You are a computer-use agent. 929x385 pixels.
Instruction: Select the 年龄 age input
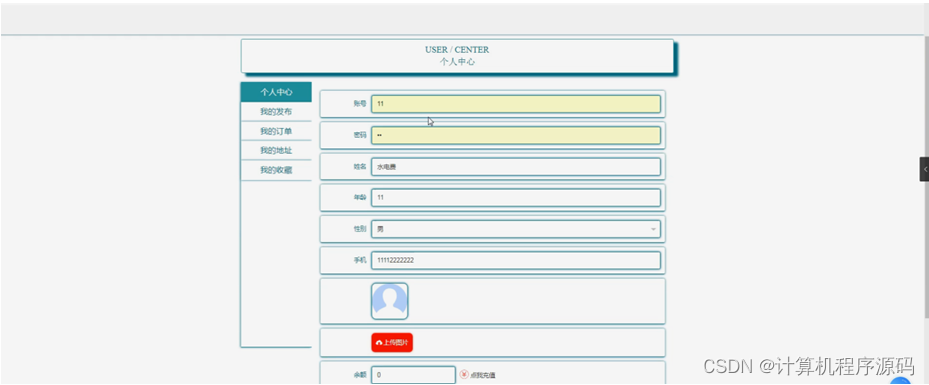click(516, 197)
